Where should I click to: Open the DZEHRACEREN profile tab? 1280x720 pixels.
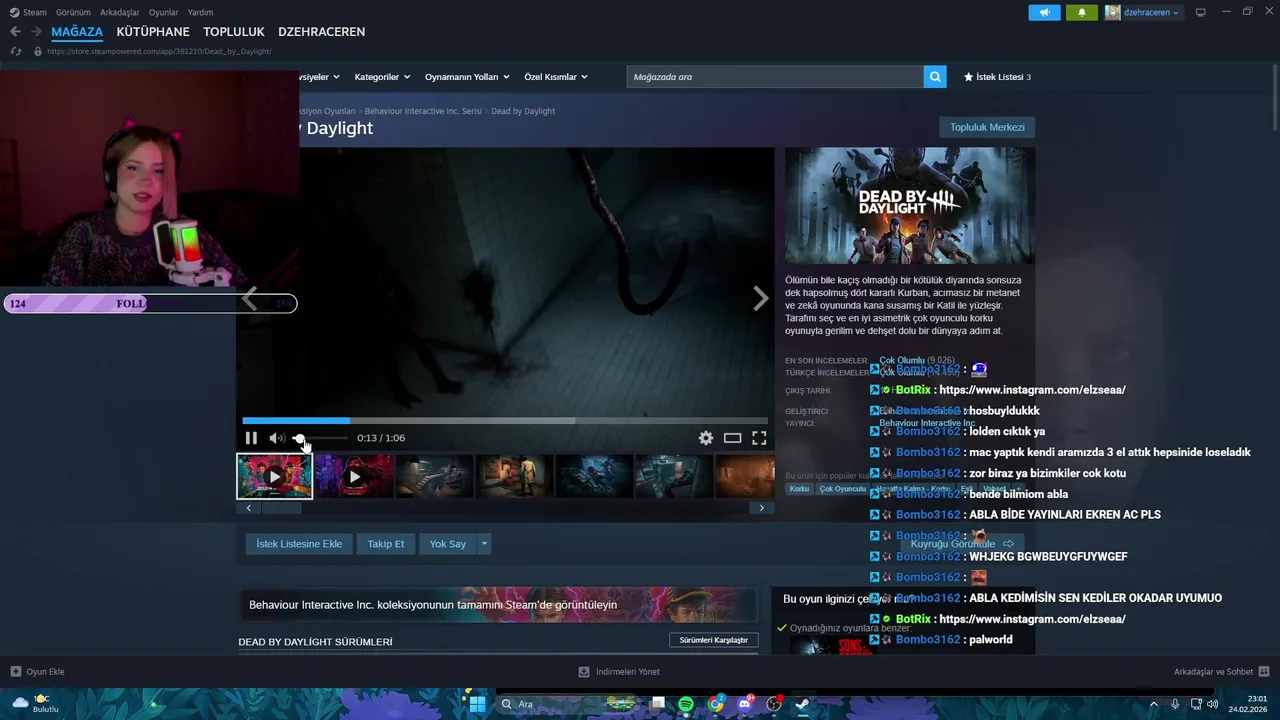321,32
